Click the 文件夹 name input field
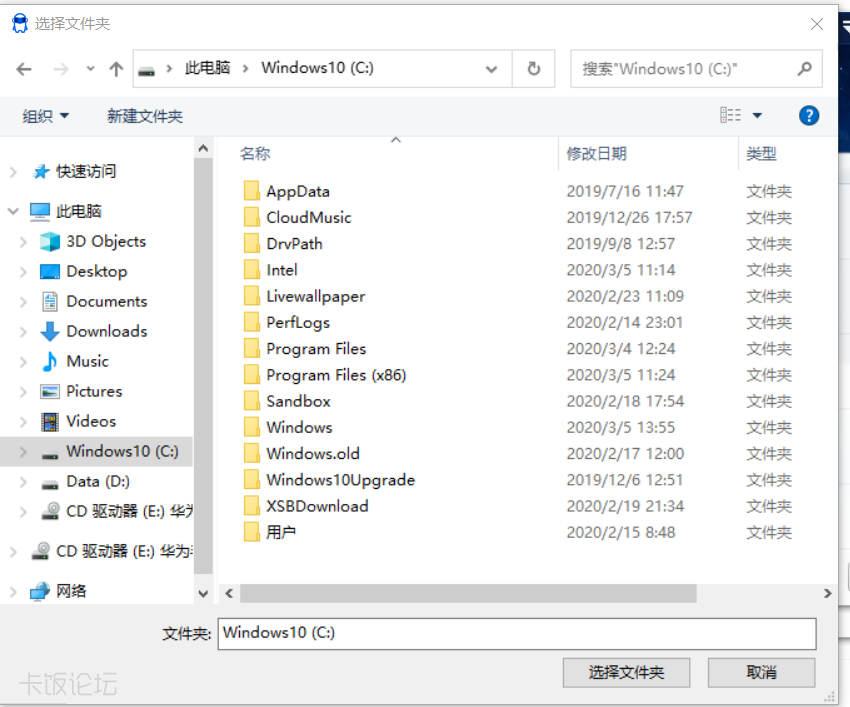Viewport: 850px width, 707px height. [517, 633]
